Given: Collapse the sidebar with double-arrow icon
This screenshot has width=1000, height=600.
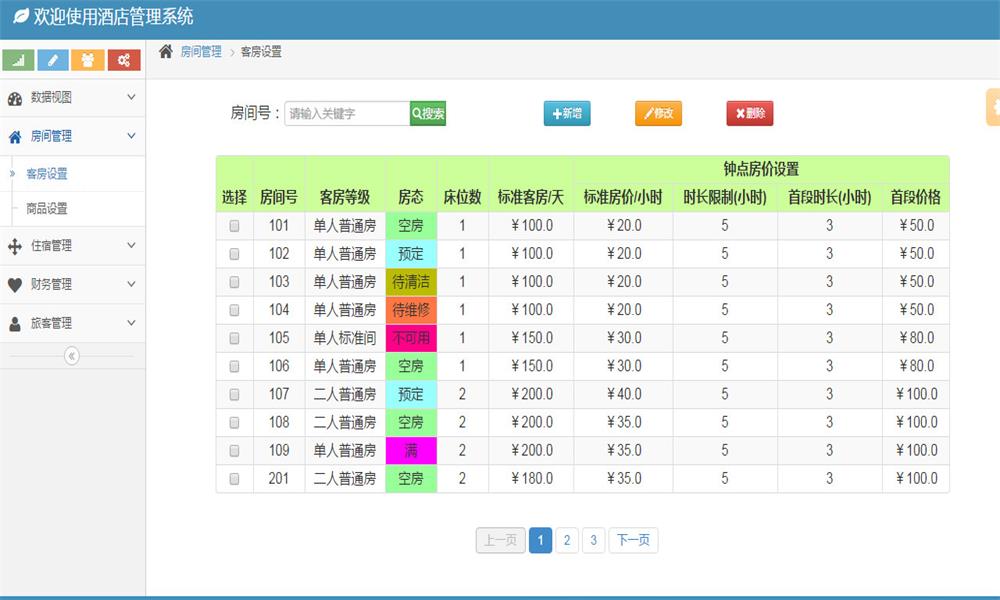Looking at the screenshot, I should (72, 356).
